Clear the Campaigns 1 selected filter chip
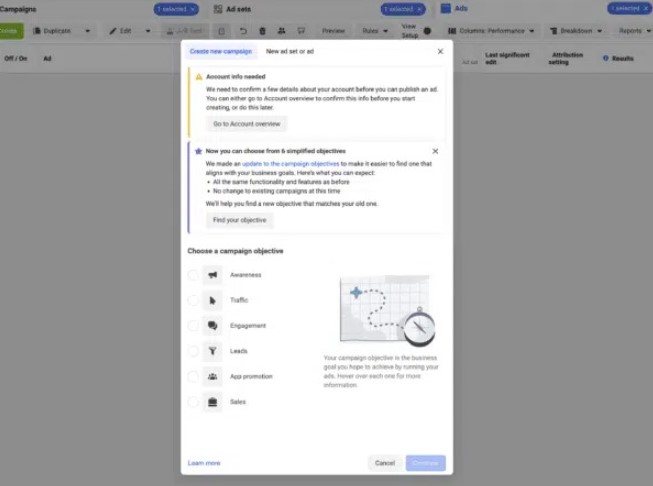653x486 pixels. [193, 9]
